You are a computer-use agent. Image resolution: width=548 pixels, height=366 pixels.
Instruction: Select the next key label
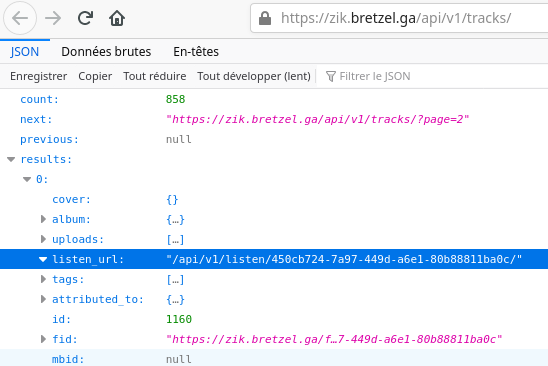click(36, 119)
